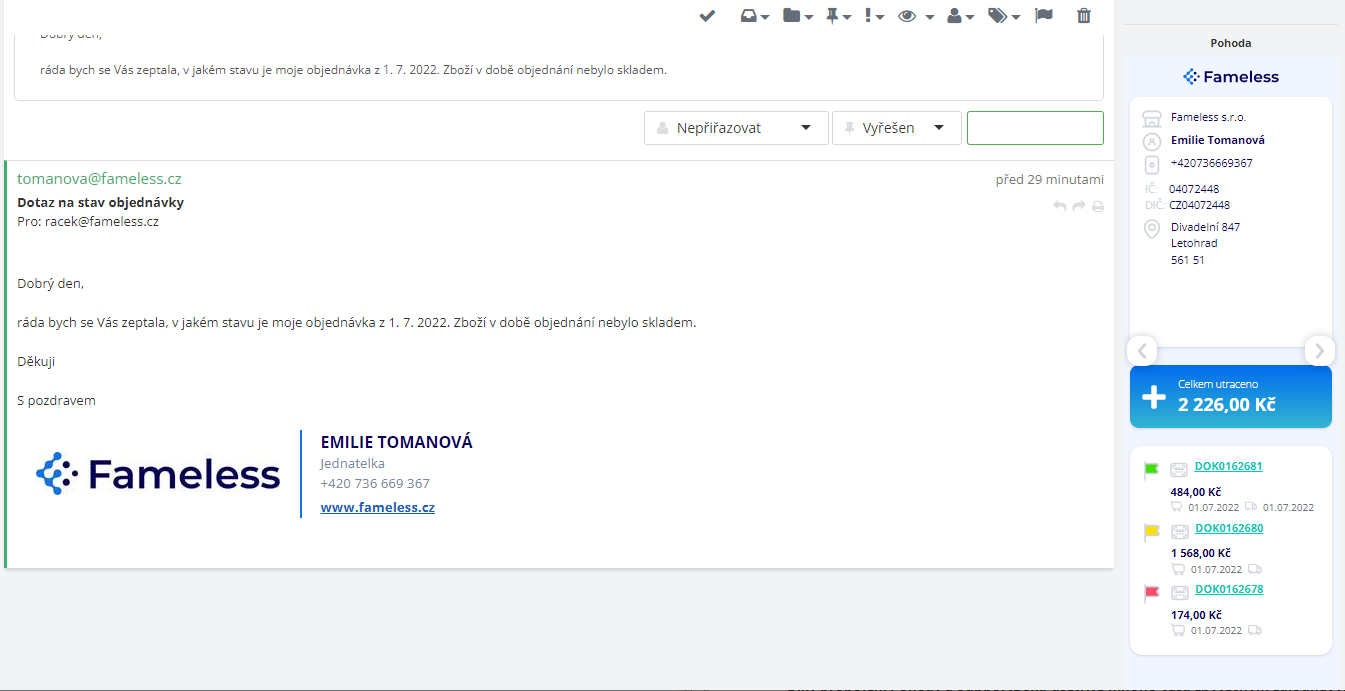Click green flag beside DOK0162681
This screenshot has width=1345, height=691.
point(1151,471)
